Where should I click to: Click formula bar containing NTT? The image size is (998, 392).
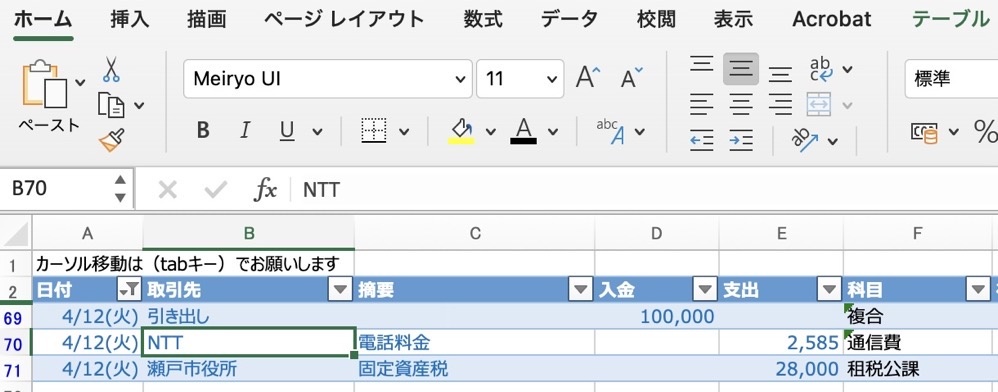[x=643, y=189]
